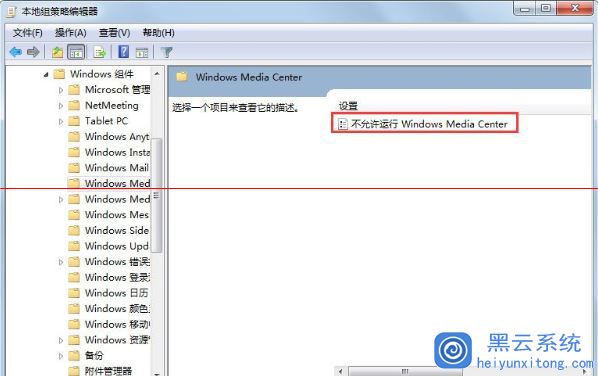Expand the NetMeeting folder arrow
The width and height of the screenshot is (598, 376).
click(x=61, y=106)
